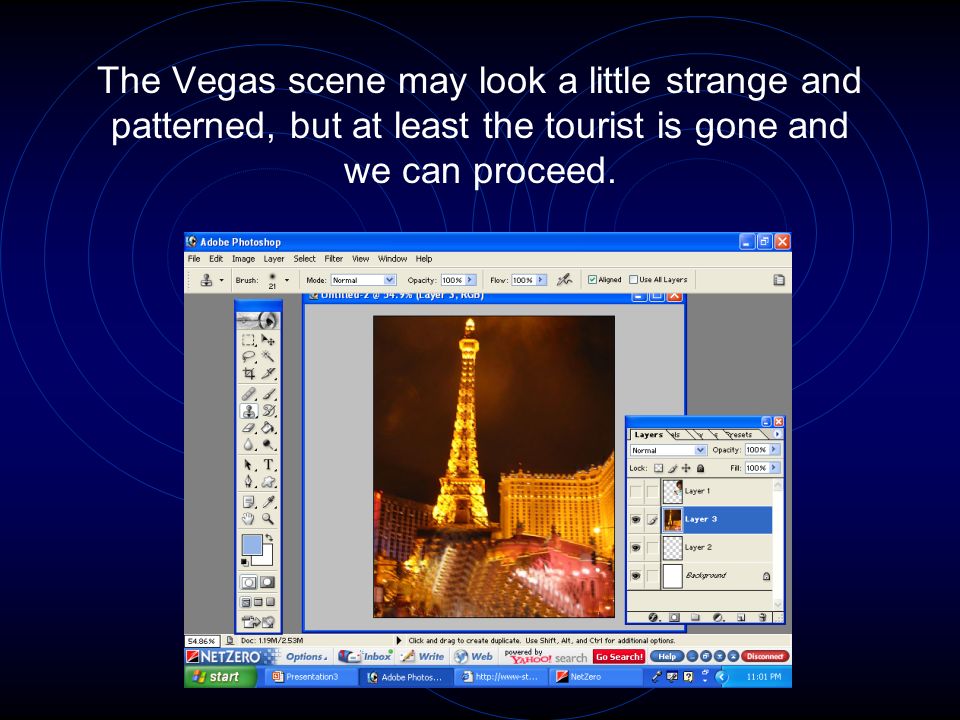Select the Eraser tool

click(x=249, y=427)
